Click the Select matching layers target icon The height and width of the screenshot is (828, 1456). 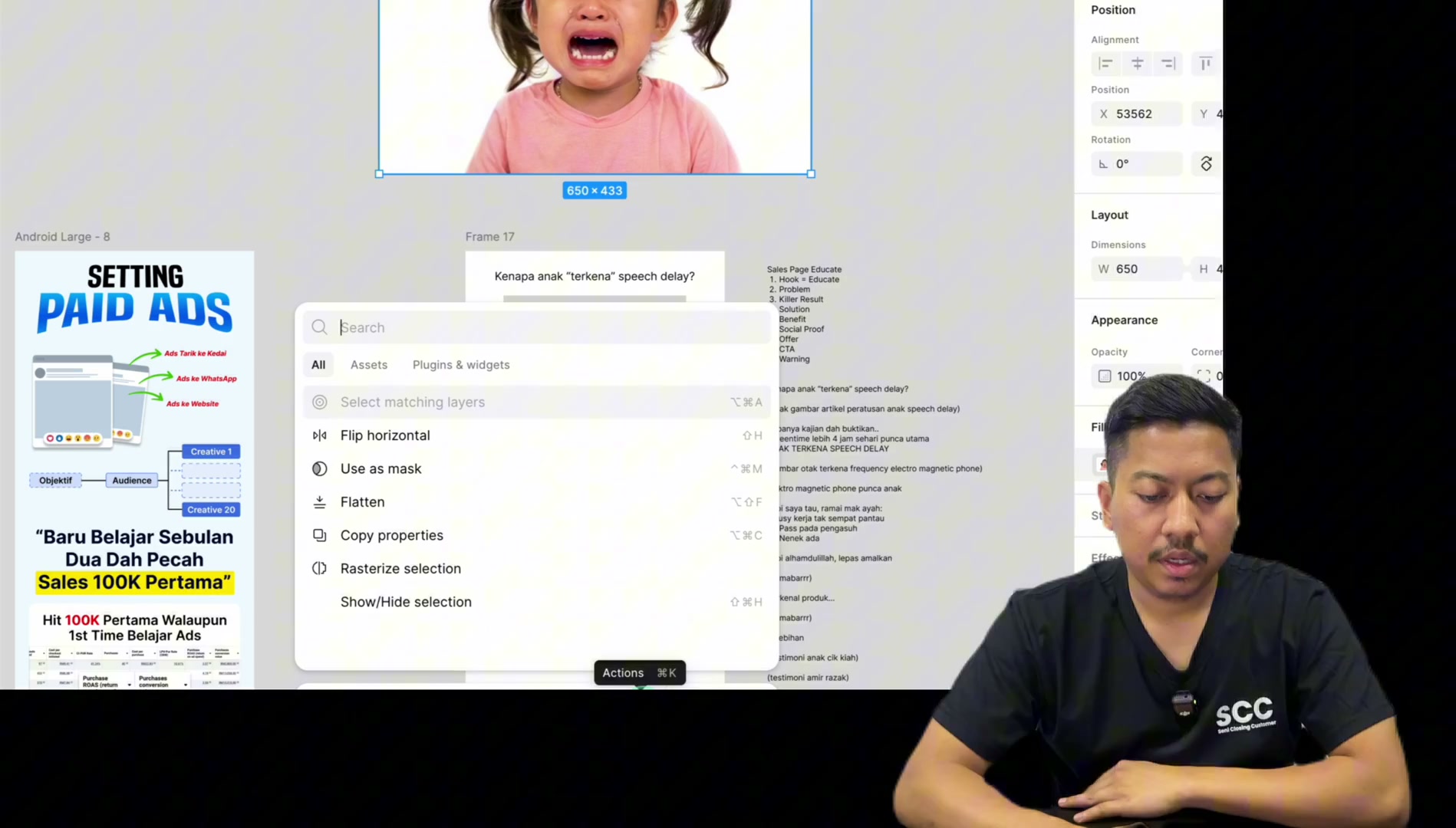click(320, 402)
